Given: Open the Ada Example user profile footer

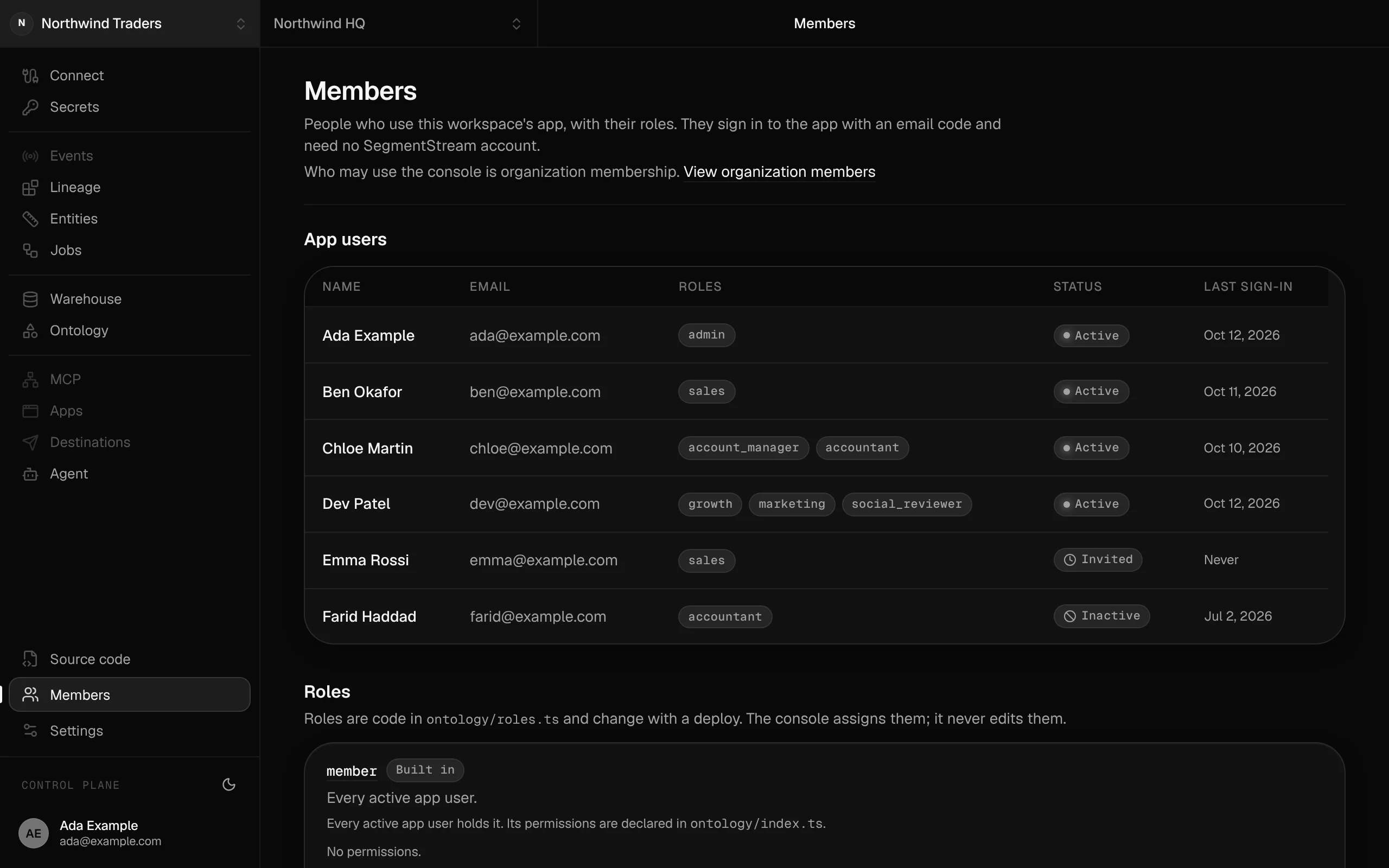Looking at the screenshot, I should (130, 833).
